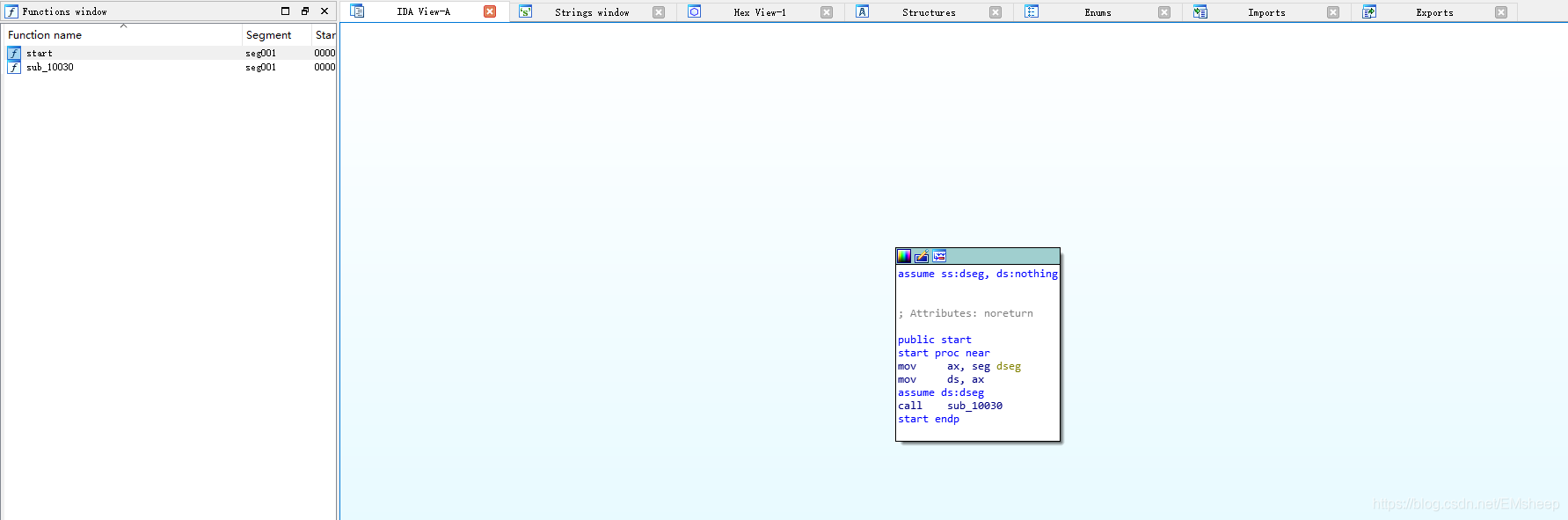Switch to the IDA View-A tab
This screenshot has width=1568, height=520.
point(423,12)
